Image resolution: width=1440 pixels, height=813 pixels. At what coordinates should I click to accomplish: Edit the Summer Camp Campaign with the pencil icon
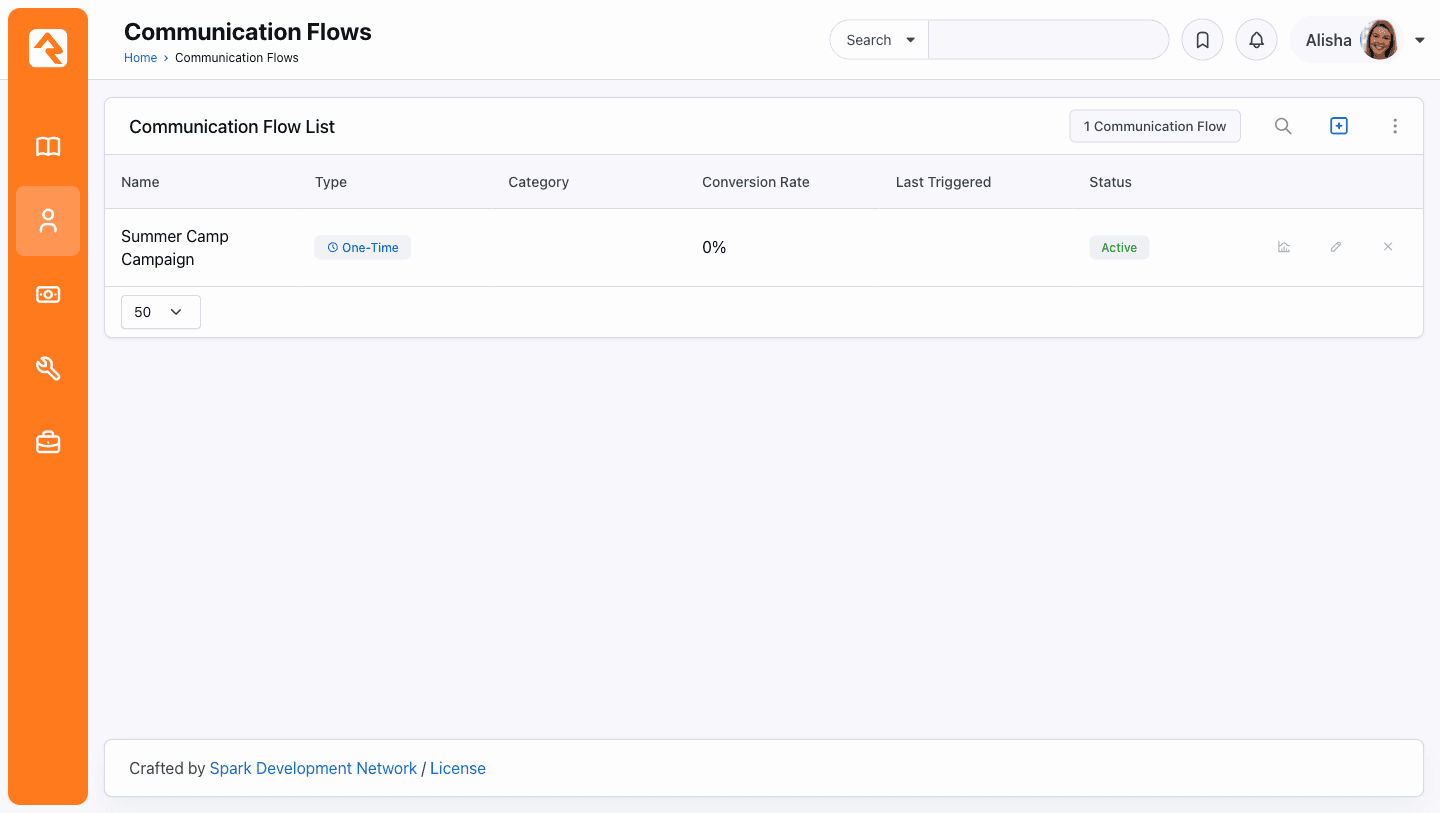pos(1336,246)
